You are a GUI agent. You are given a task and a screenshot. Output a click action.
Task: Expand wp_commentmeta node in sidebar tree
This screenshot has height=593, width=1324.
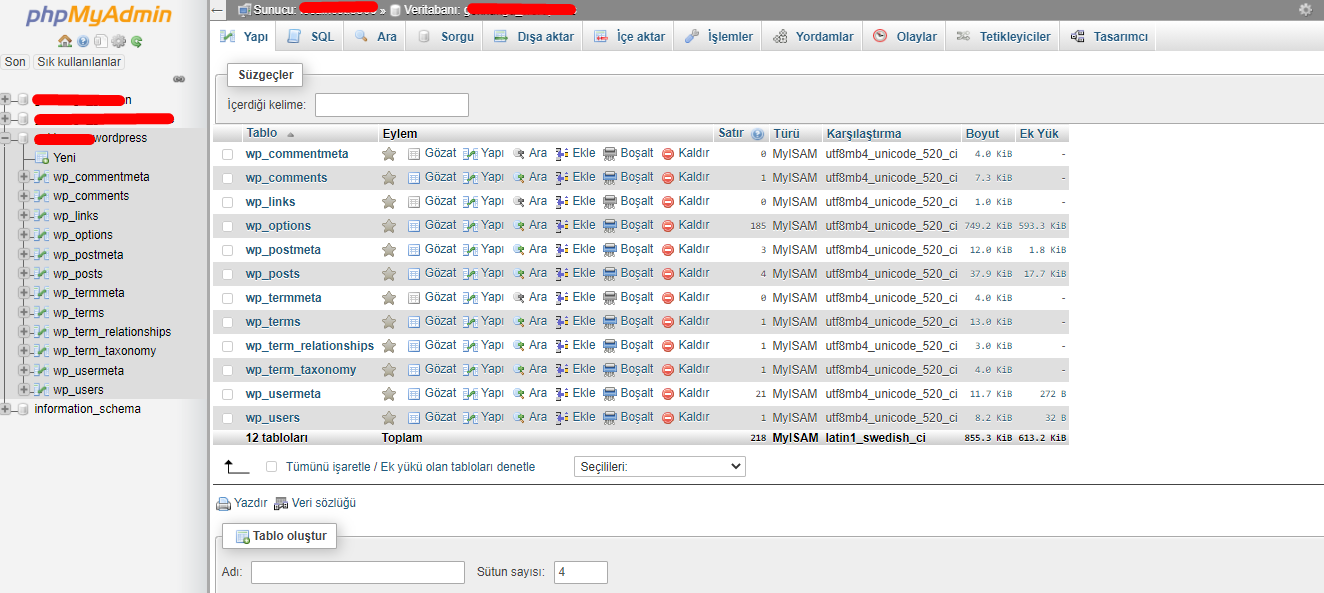pos(24,177)
